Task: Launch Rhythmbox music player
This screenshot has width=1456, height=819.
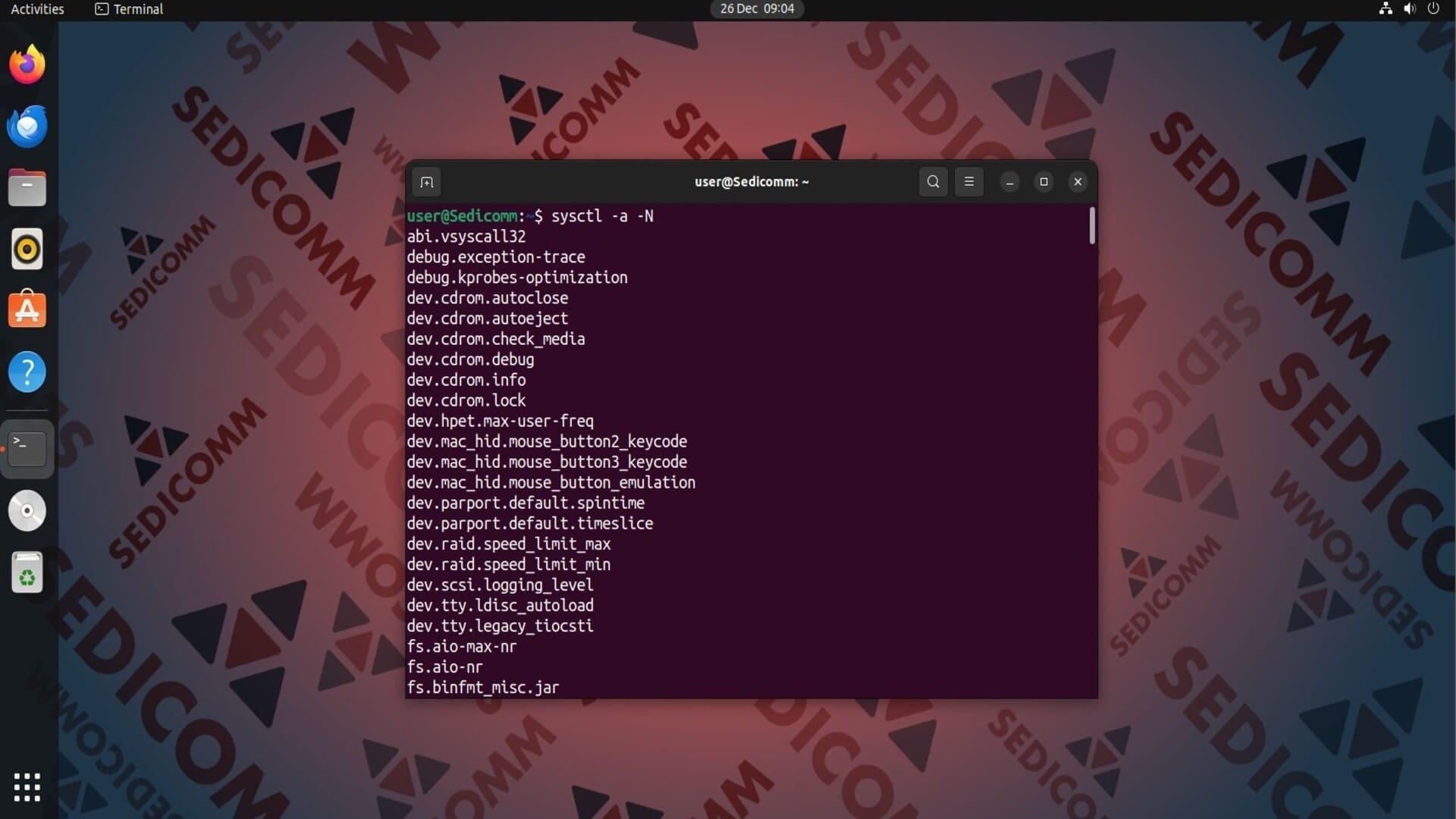Action: (27, 249)
